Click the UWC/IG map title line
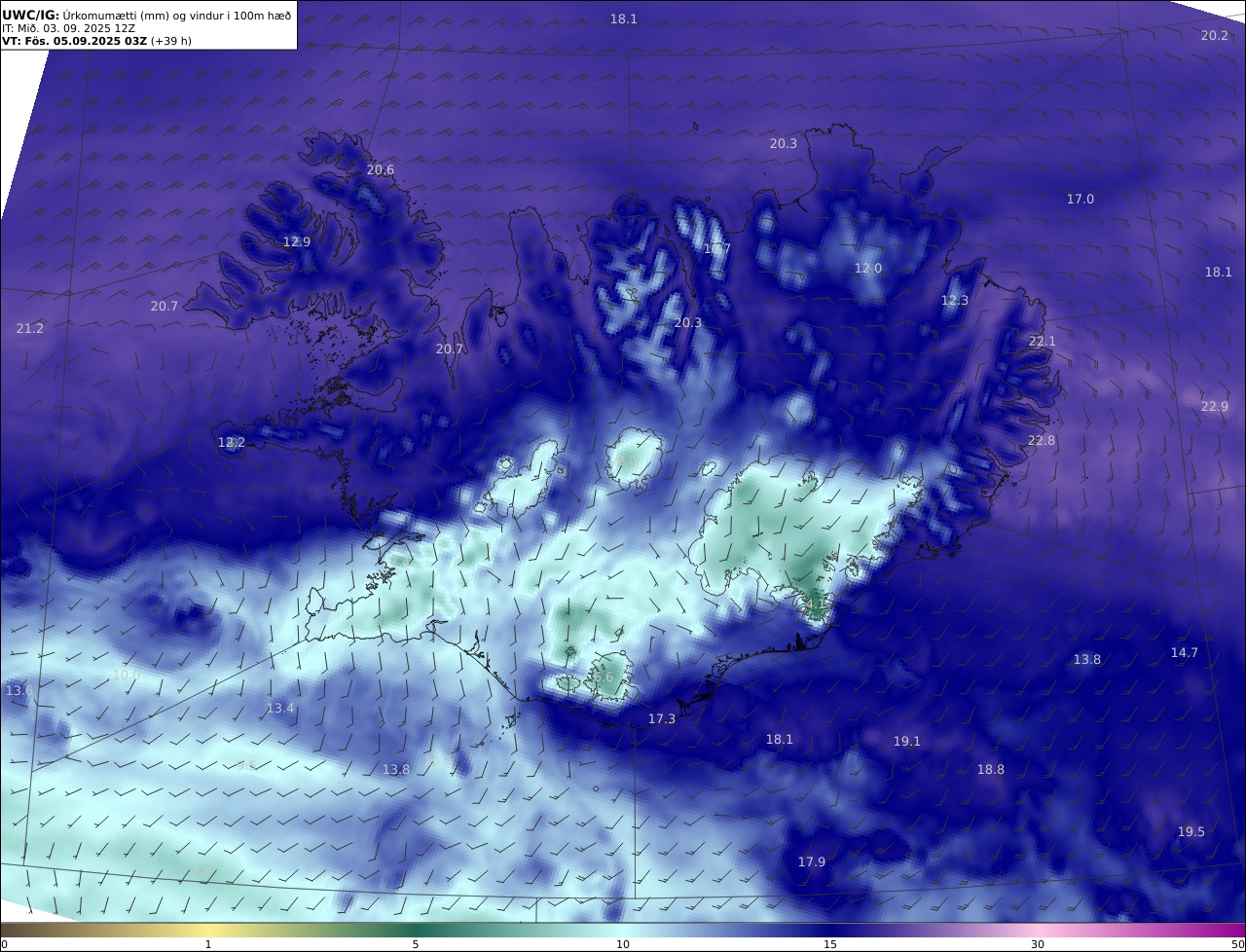Viewport: 1246px width, 952px height. (147, 15)
